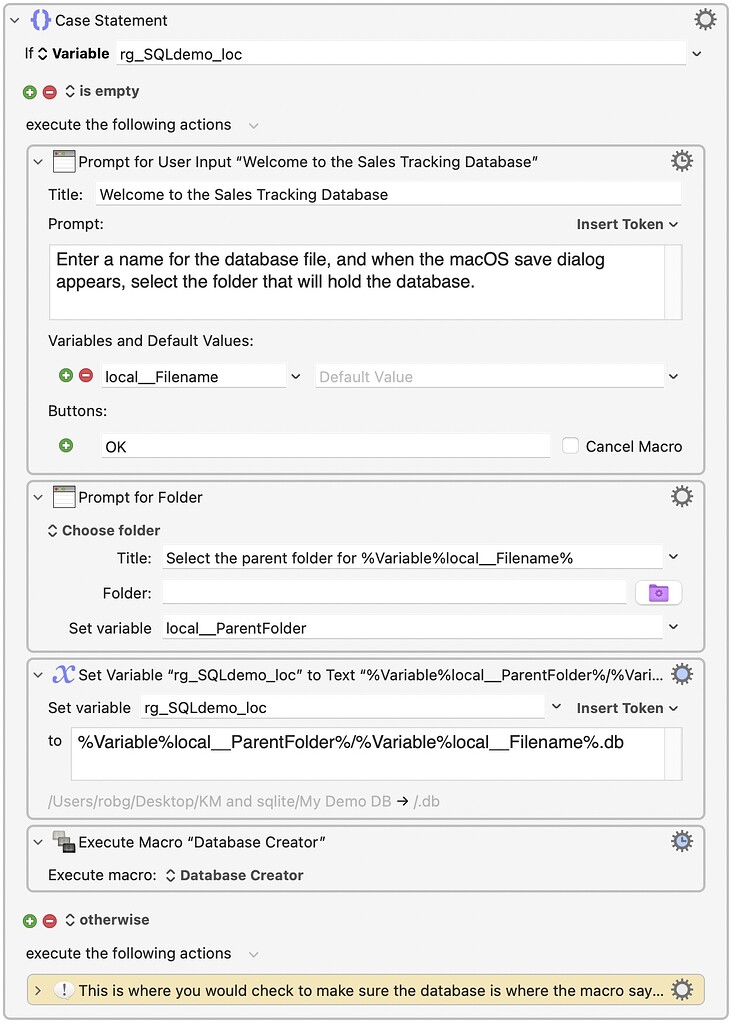Add a variable after local__Filename
This screenshot has width=732, height=1024.
coord(65,376)
